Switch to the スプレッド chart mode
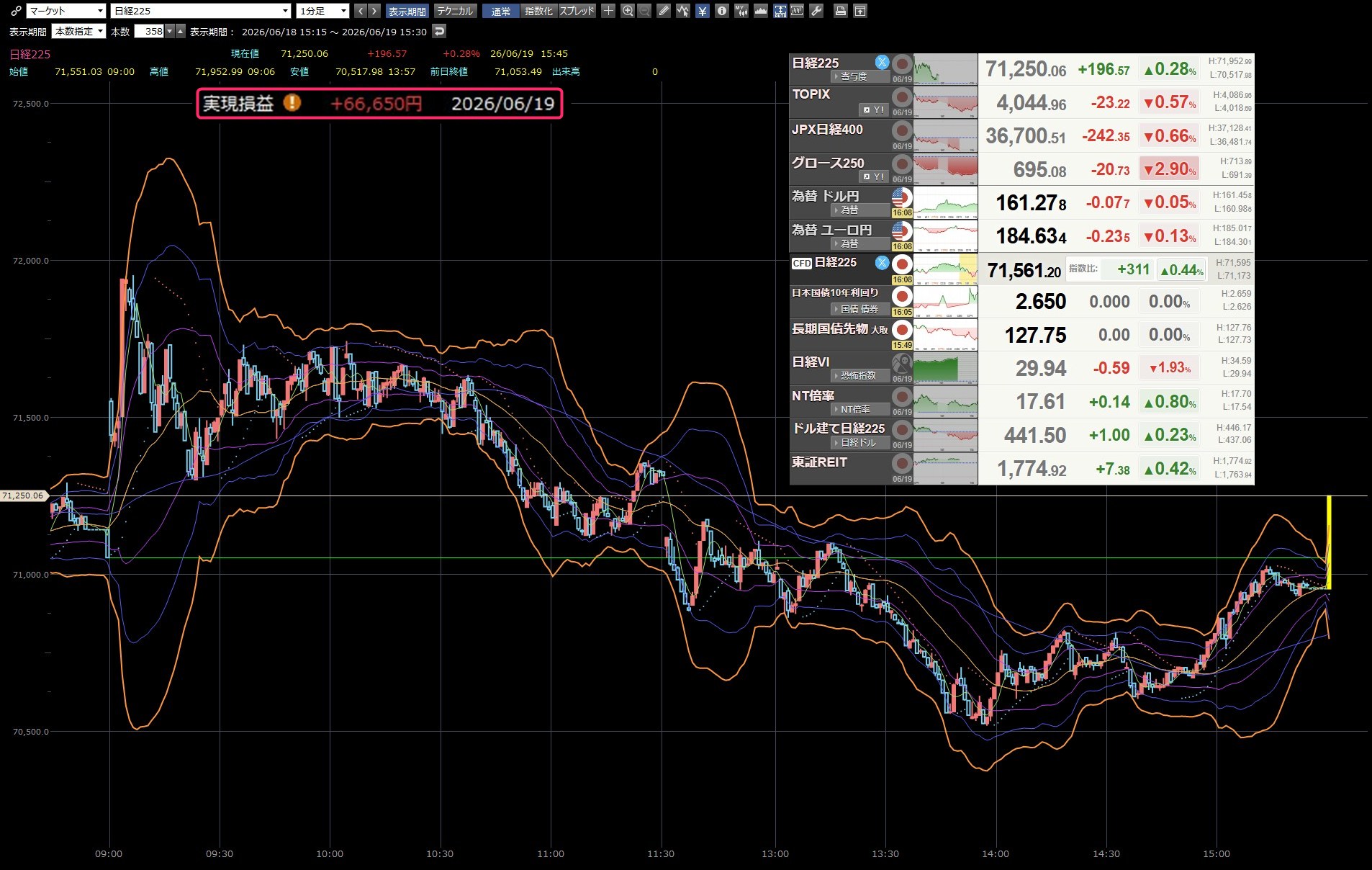The image size is (1372, 870). pos(577,11)
